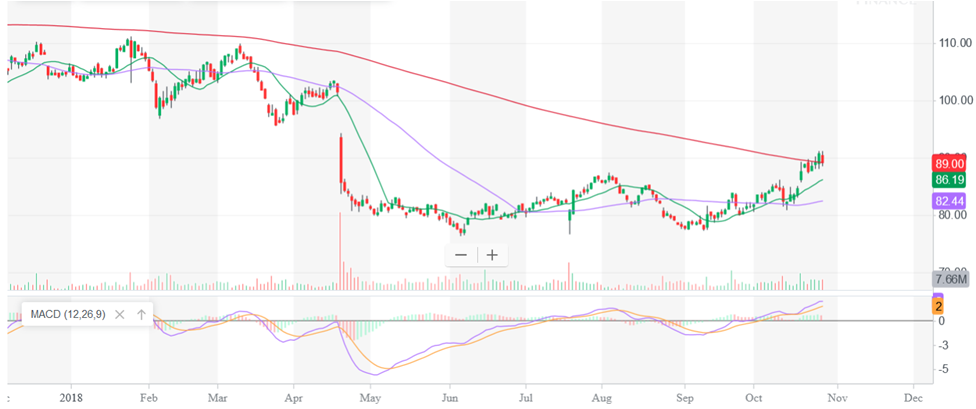This screenshot has width=976, height=409.
Task: Move MACD panel up with arrow icon
Action: coord(141,314)
